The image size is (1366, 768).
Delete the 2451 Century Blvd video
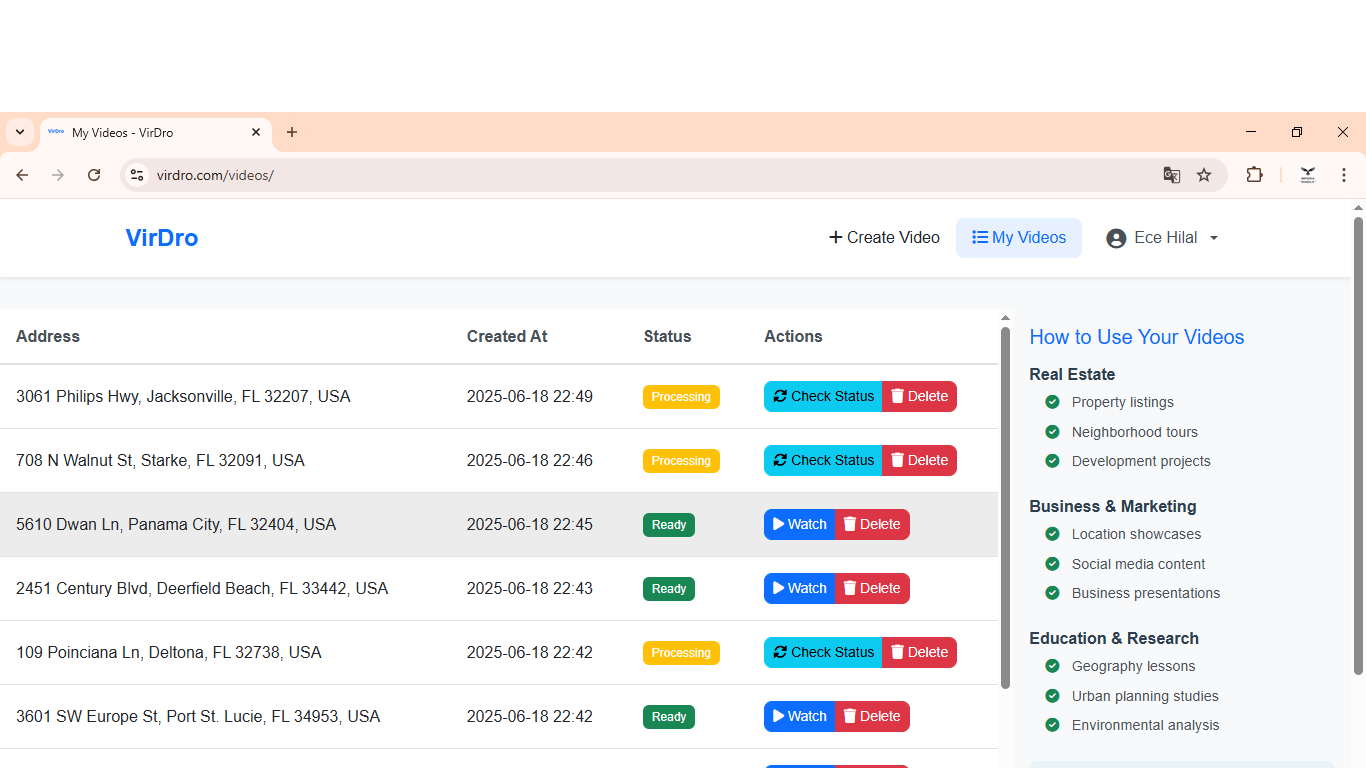(872, 589)
